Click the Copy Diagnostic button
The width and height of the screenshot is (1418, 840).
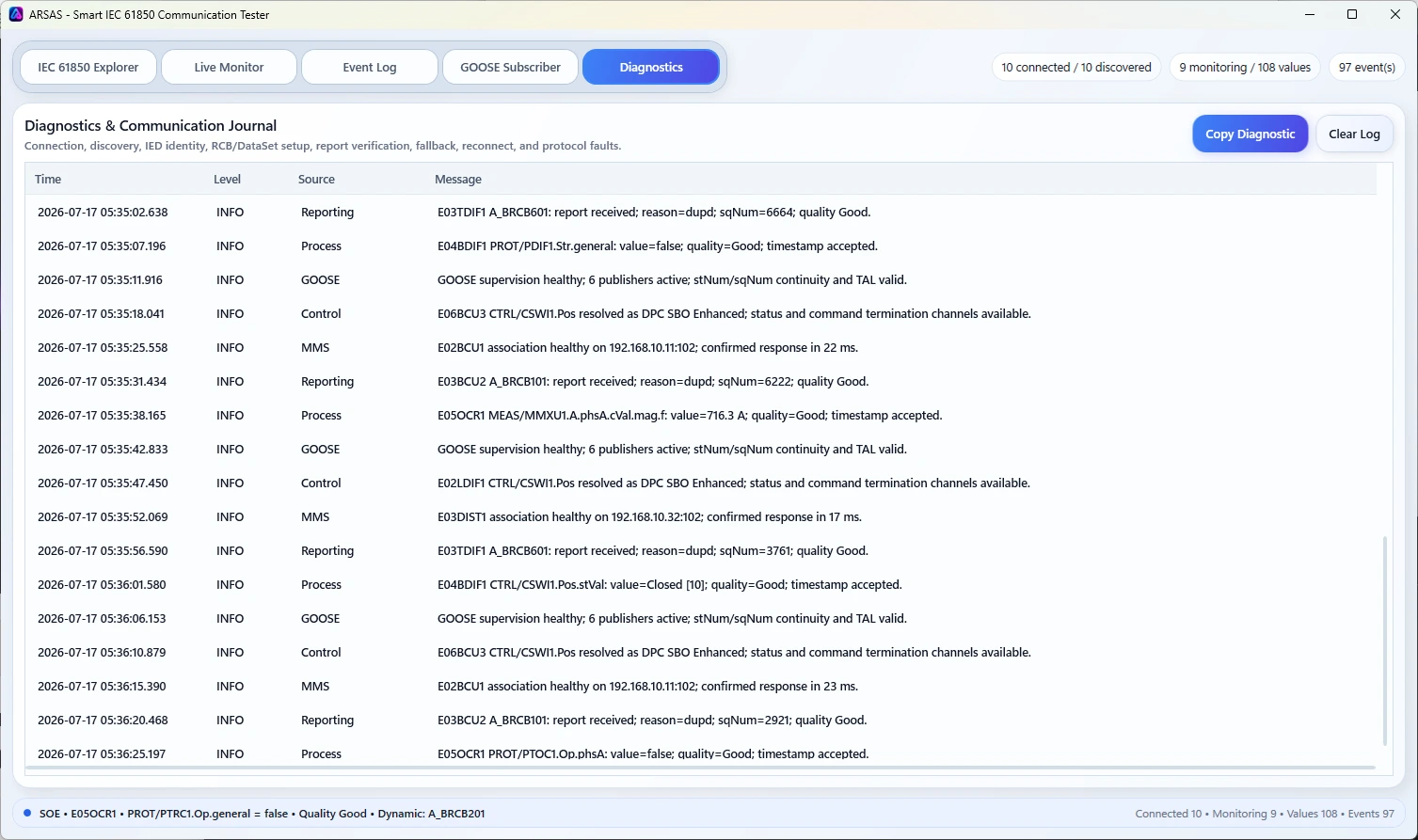(1250, 134)
